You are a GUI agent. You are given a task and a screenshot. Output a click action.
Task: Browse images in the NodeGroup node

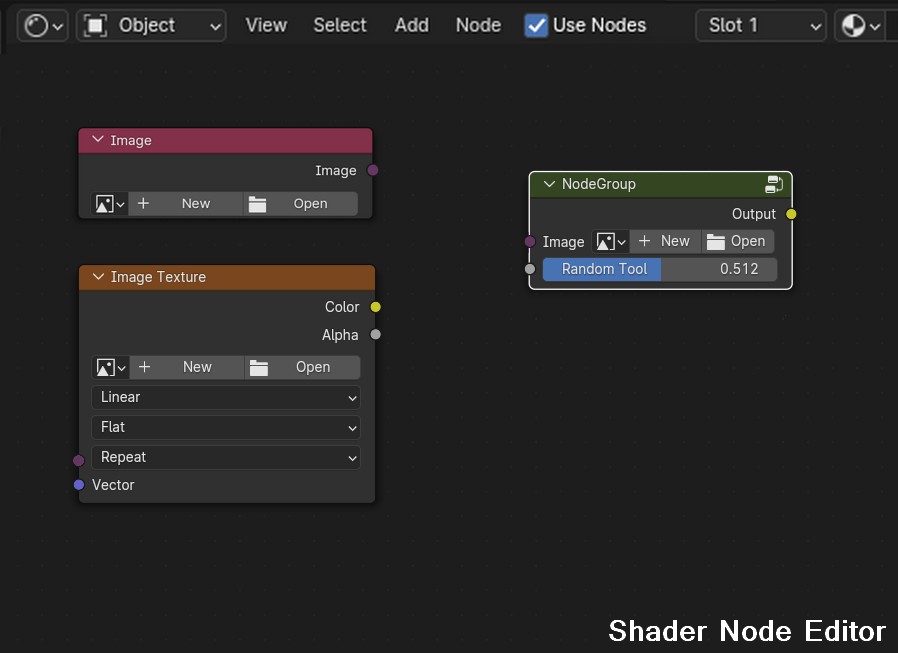pyautogui.click(x=611, y=242)
